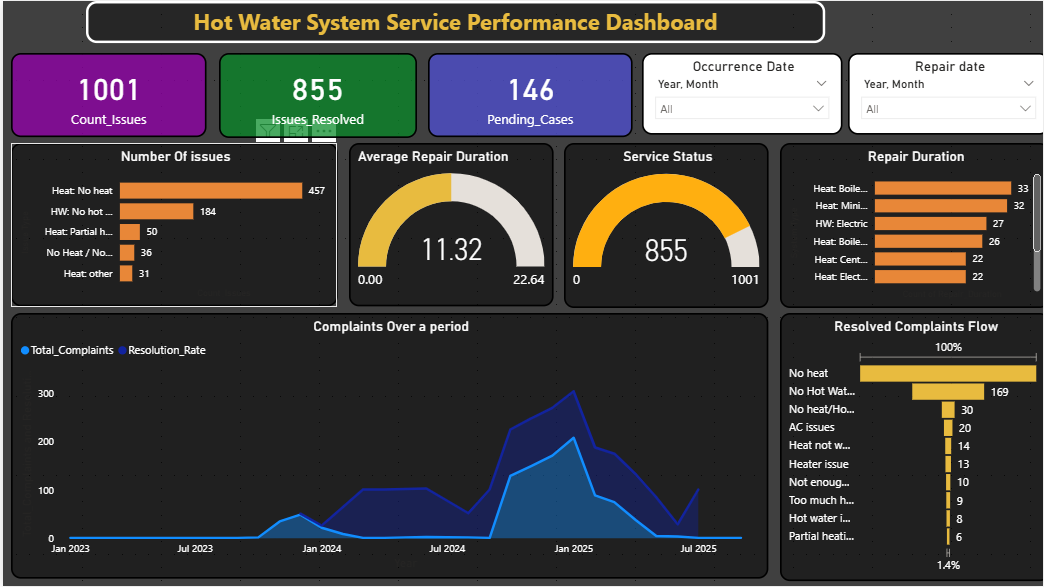Click the 'Heat: No heat' bar with 457
1044x587 pixels.
[210, 190]
